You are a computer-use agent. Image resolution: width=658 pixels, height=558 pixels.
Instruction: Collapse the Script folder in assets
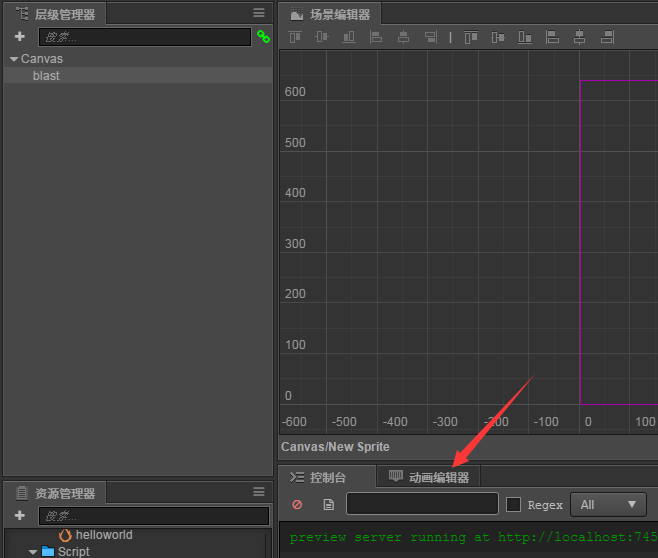[33, 552]
